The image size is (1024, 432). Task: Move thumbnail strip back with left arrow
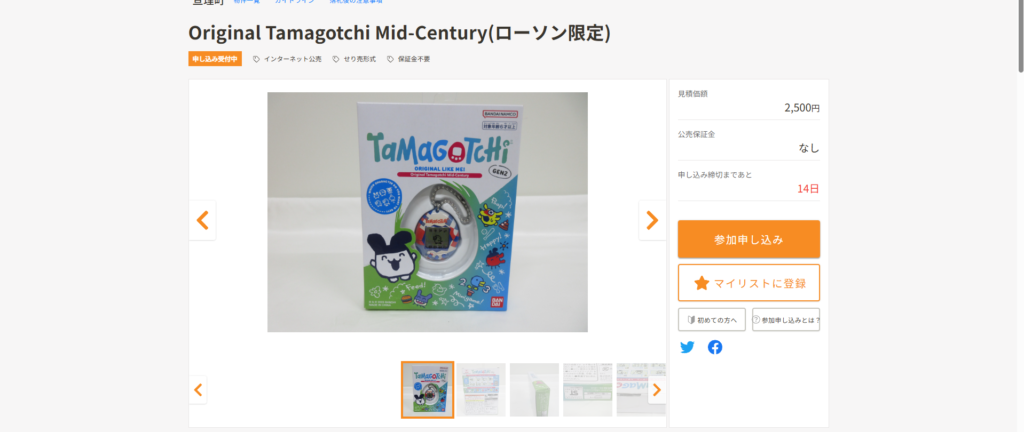pyautogui.click(x=198, y=390)
